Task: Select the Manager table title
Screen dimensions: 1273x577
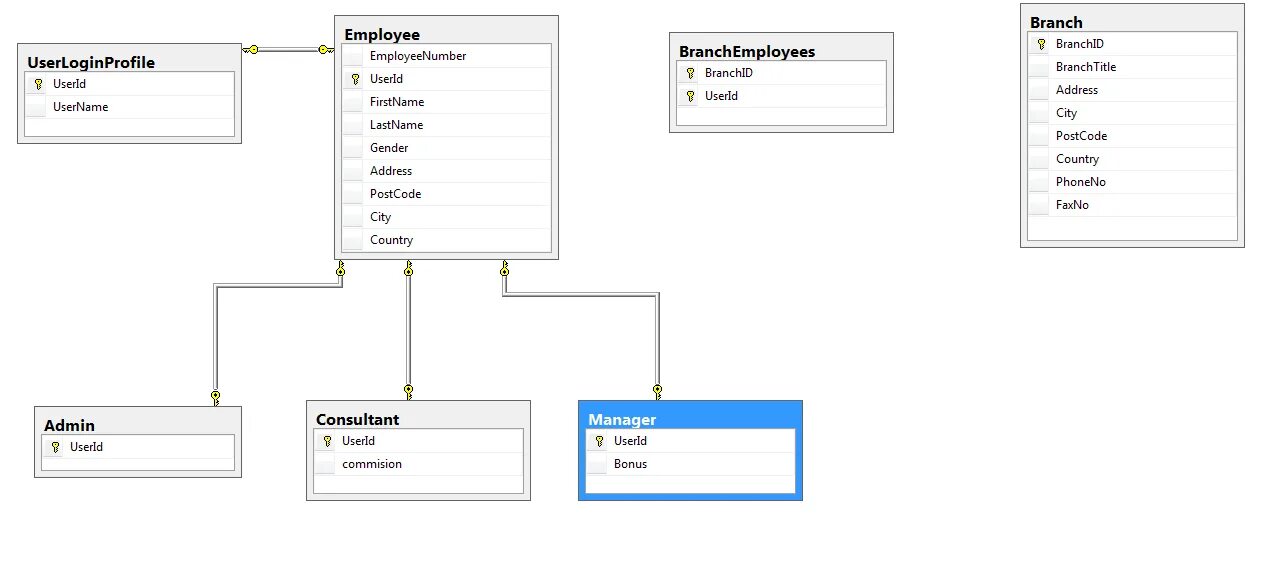Action: coord(622,419)
